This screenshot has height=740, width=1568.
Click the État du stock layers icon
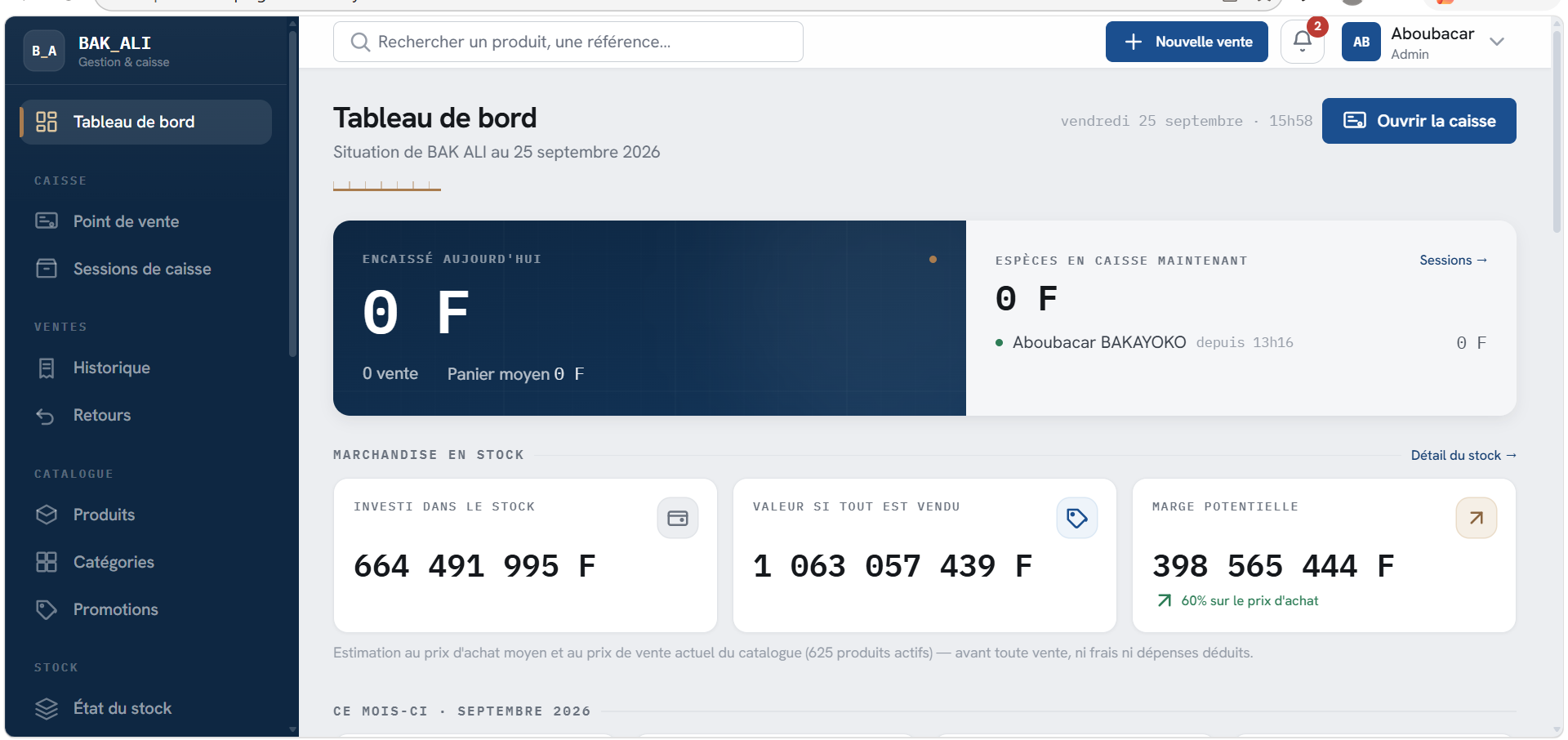click(x=47, y=708)
